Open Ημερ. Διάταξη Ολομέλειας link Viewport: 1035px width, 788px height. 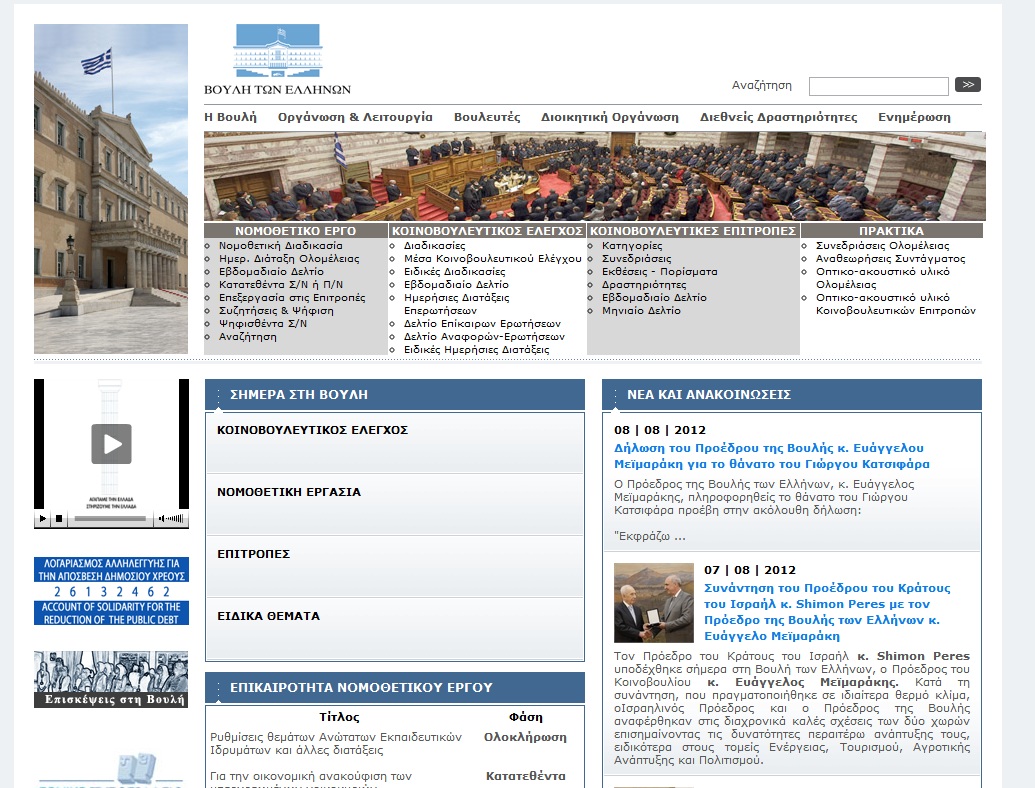(289, 259)
